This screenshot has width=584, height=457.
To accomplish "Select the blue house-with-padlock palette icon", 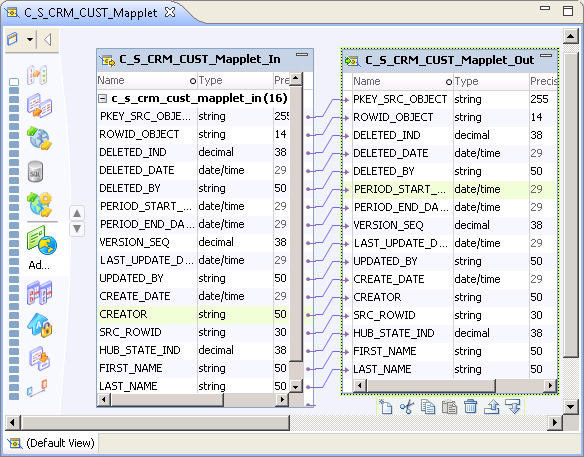I will 40,325.
